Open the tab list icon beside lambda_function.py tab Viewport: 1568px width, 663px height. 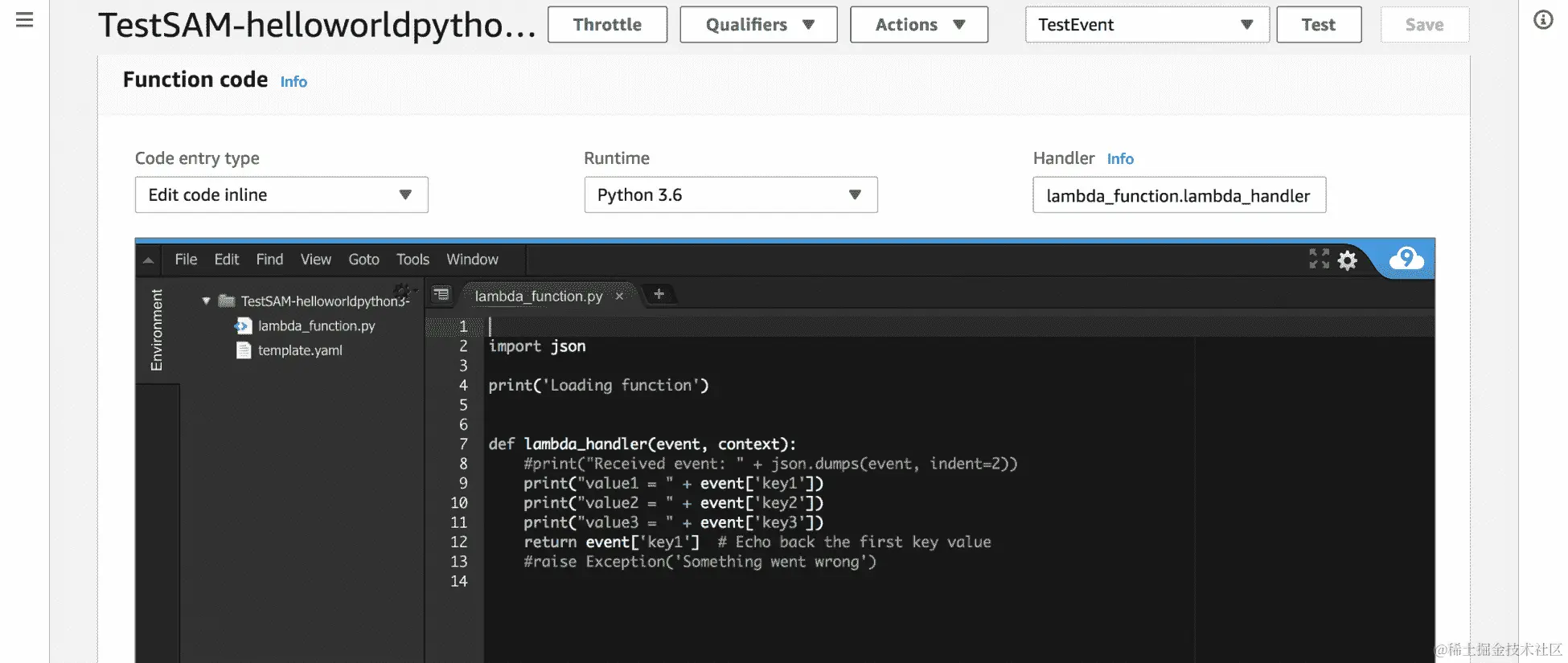coord(441,294)
